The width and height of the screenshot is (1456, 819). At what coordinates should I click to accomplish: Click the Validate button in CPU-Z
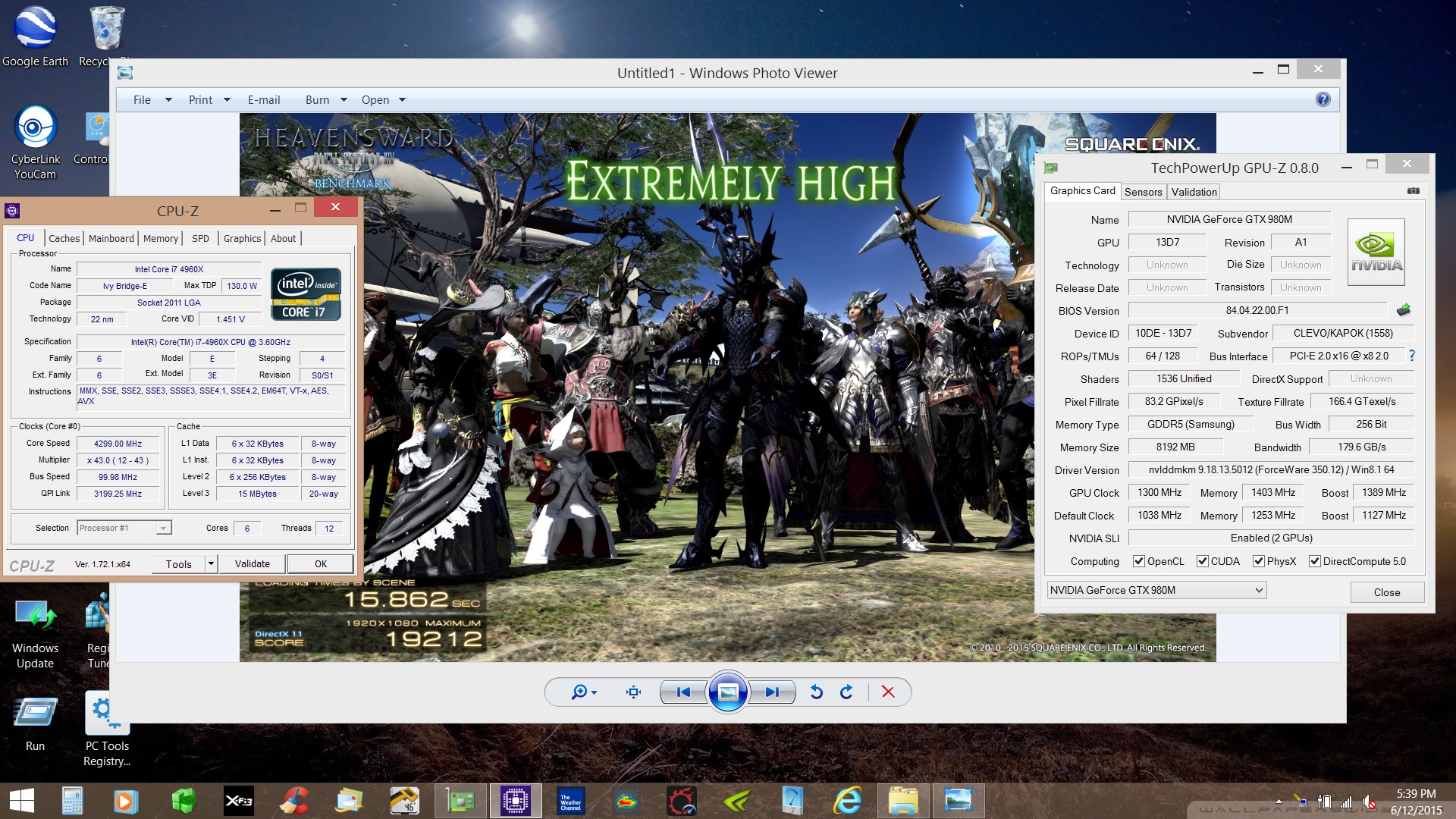253,563
